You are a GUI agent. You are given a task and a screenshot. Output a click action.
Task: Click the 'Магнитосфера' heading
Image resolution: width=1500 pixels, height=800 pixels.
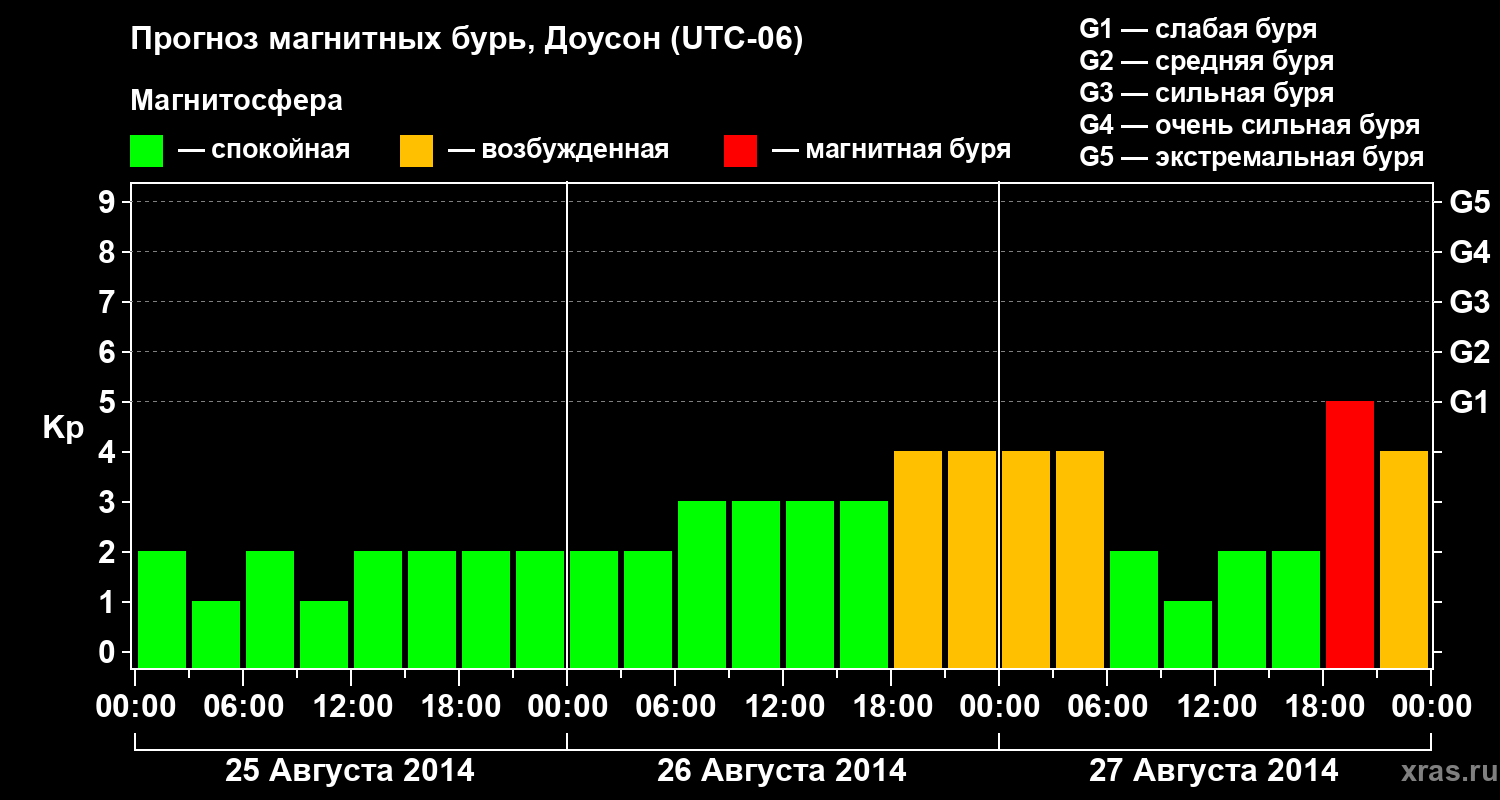click(x=237, y=101)
